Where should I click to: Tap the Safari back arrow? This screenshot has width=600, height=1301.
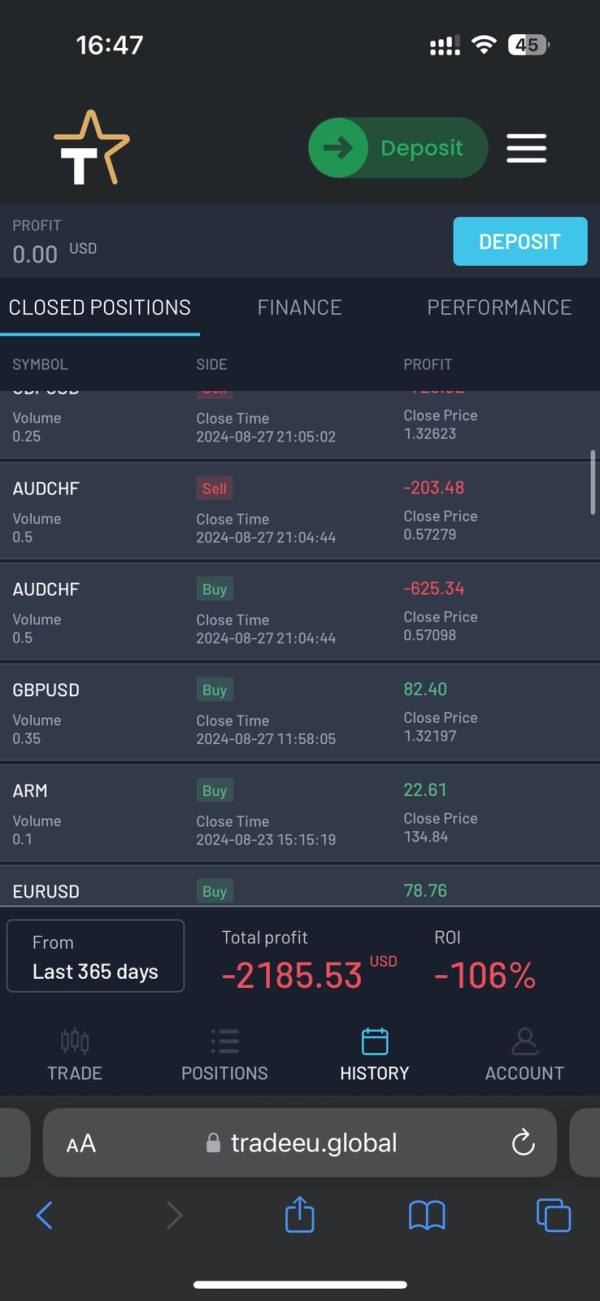click(x=44, y=1215)
